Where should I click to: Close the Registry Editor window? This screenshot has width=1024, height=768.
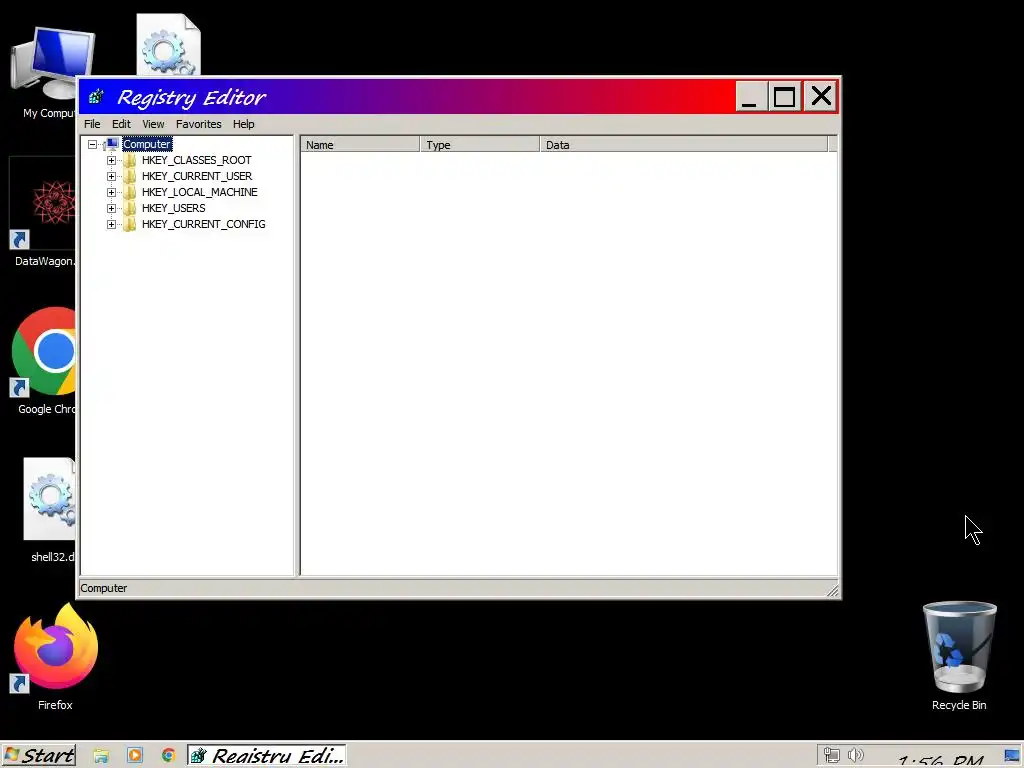[x=821, y=97]
